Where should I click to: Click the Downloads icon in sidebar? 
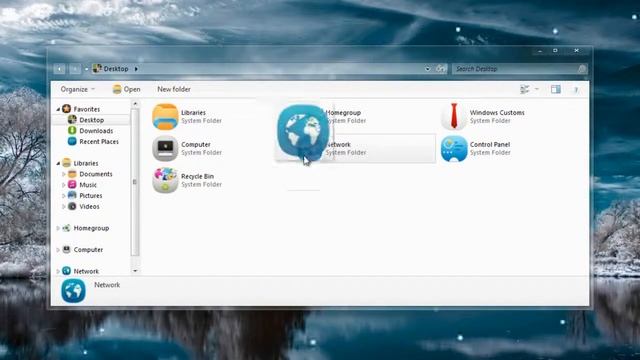pyautogui.click(x=72, y=131)
